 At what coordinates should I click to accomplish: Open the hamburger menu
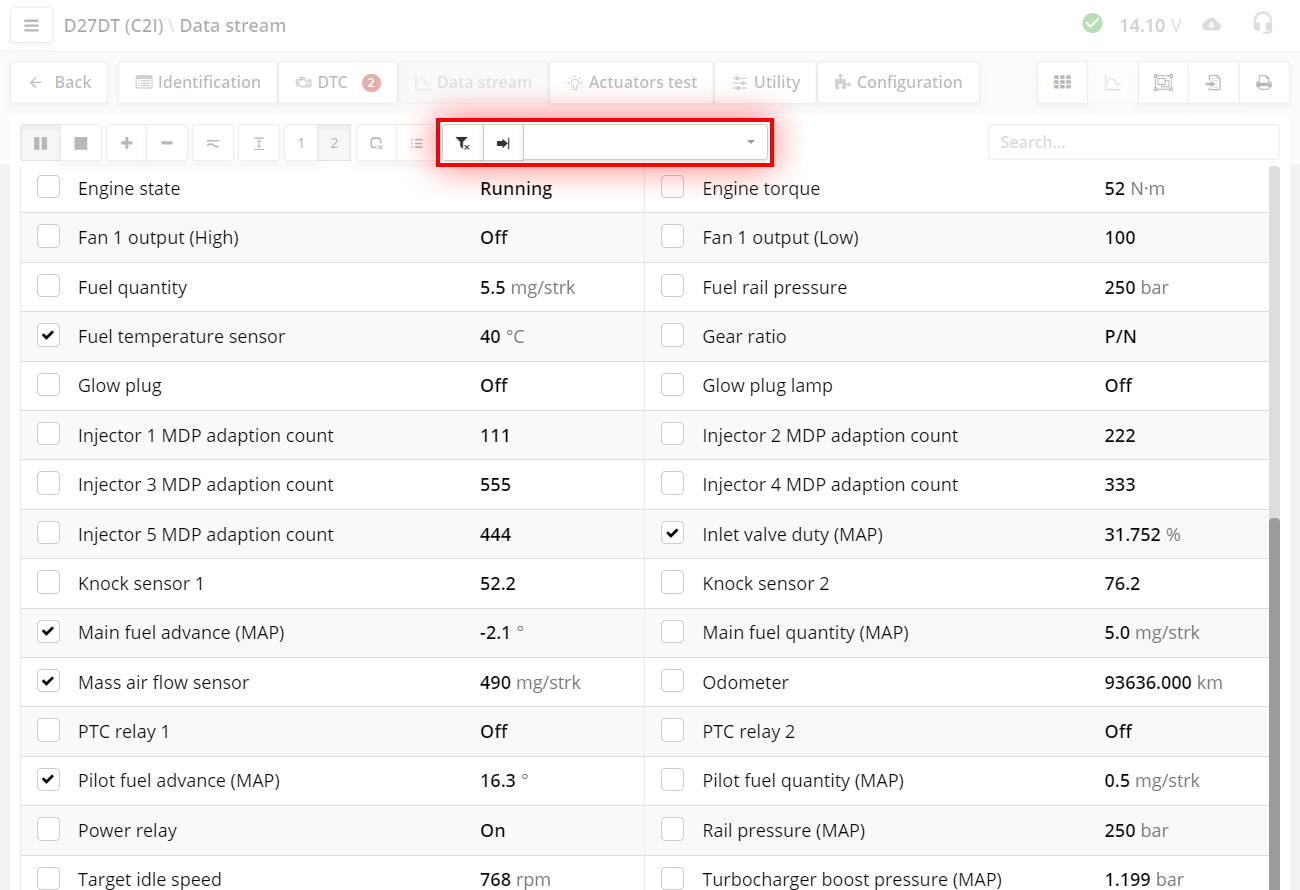point(31,25)
